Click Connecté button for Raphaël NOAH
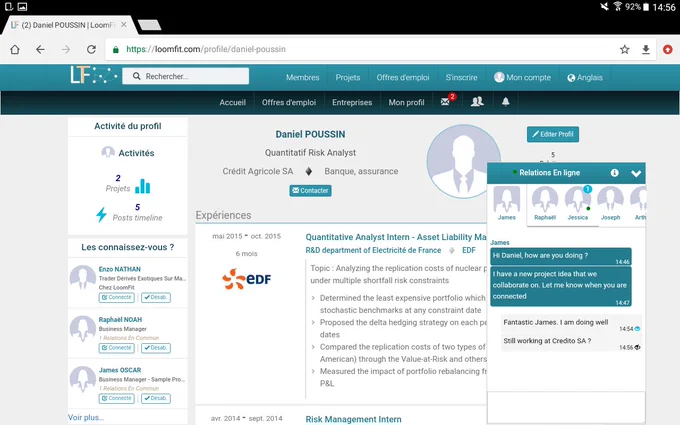This screenshot has height=425, width=680. point(117,348)
